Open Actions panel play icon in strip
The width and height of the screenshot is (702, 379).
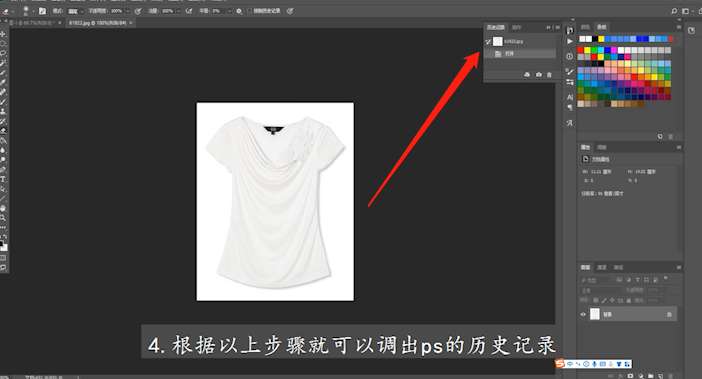[569, 41]
